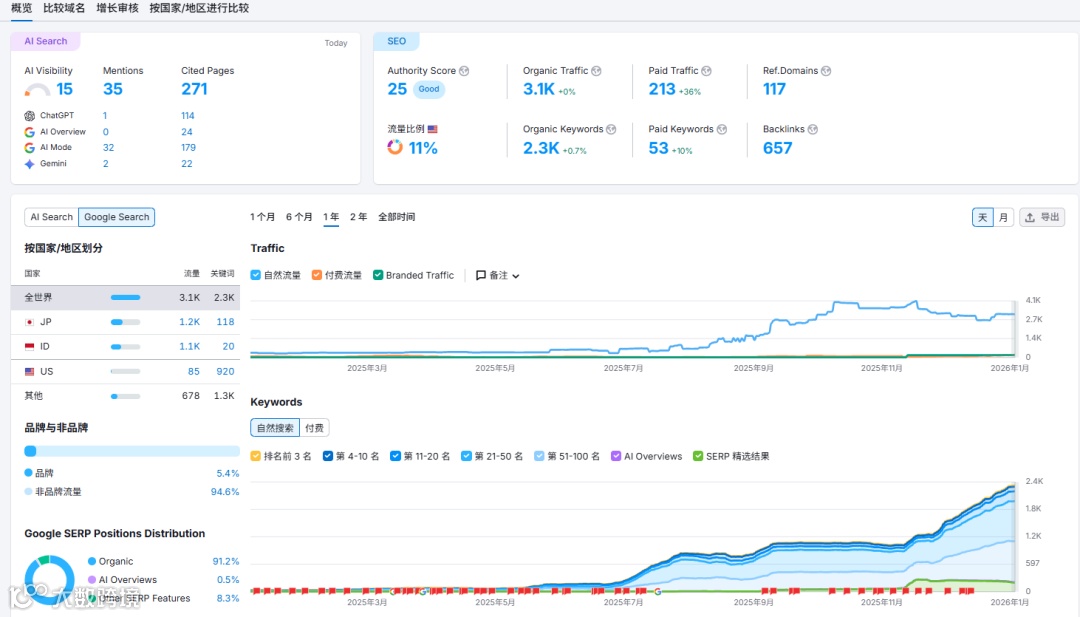
Task: Select 付费 keywords button
Action: (314, 428)
